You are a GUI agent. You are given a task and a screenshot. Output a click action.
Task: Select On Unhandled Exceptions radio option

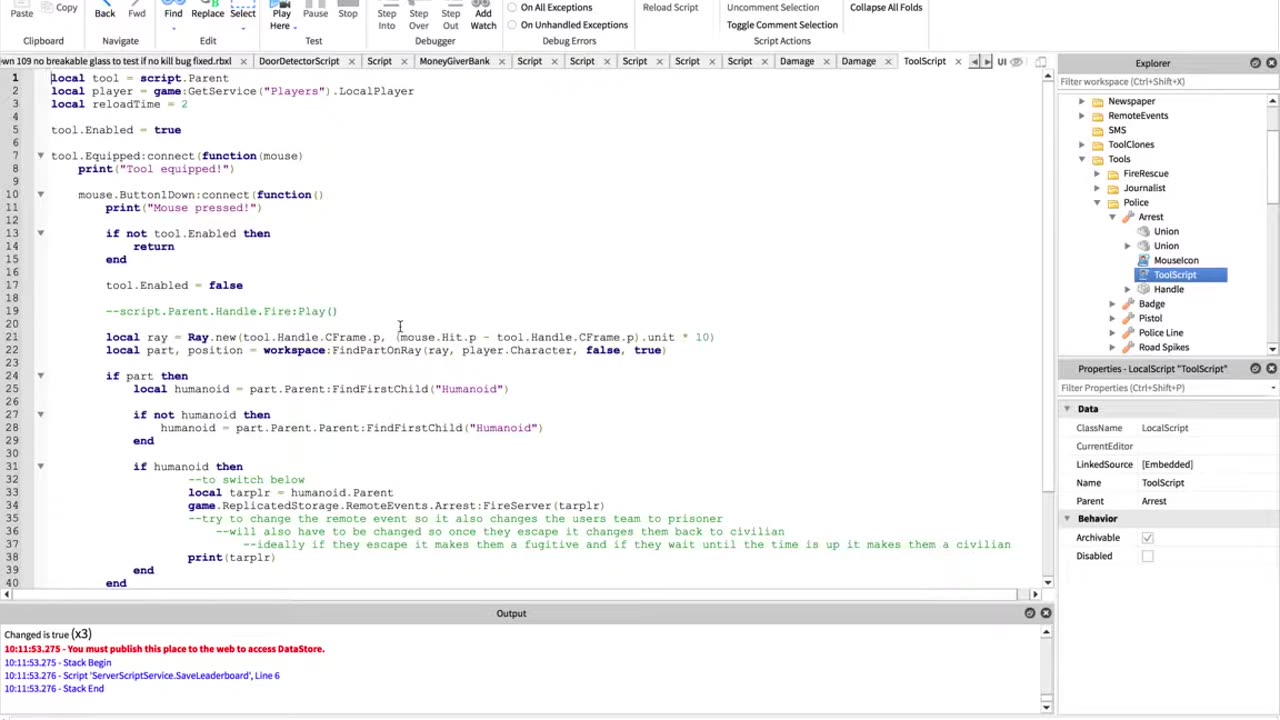512,25
